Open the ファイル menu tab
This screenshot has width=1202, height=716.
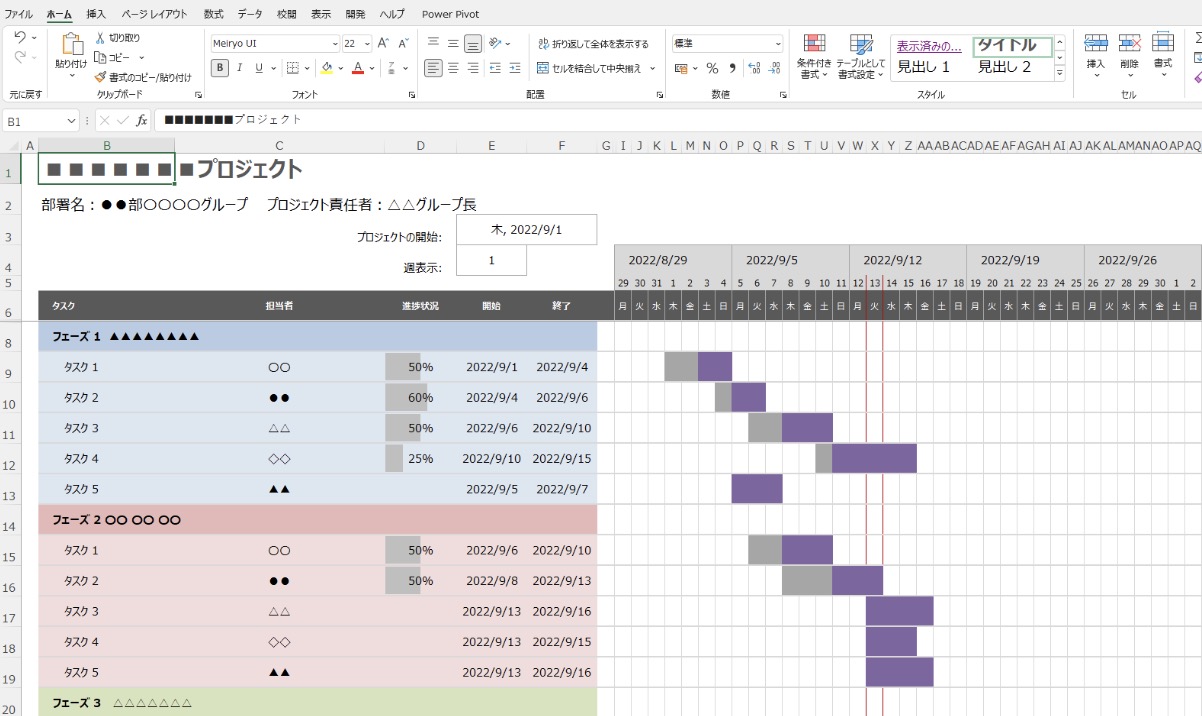coord(19,14)
